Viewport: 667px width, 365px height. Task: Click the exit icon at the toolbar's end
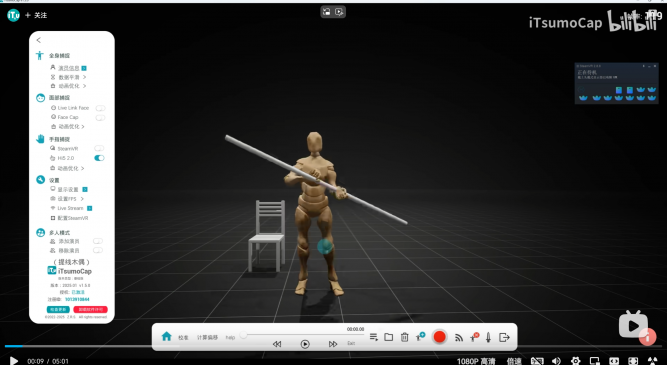(x=504, y=337)
